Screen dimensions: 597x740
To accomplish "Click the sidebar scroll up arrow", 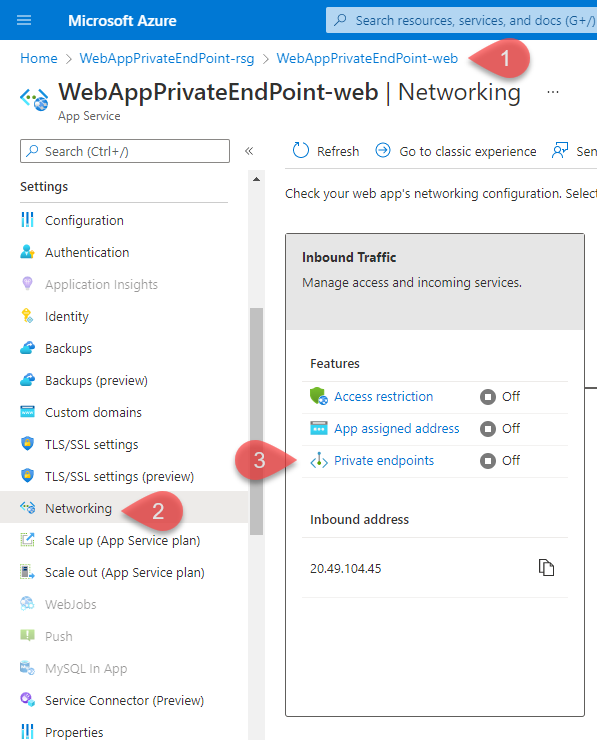I will (256, 179).
